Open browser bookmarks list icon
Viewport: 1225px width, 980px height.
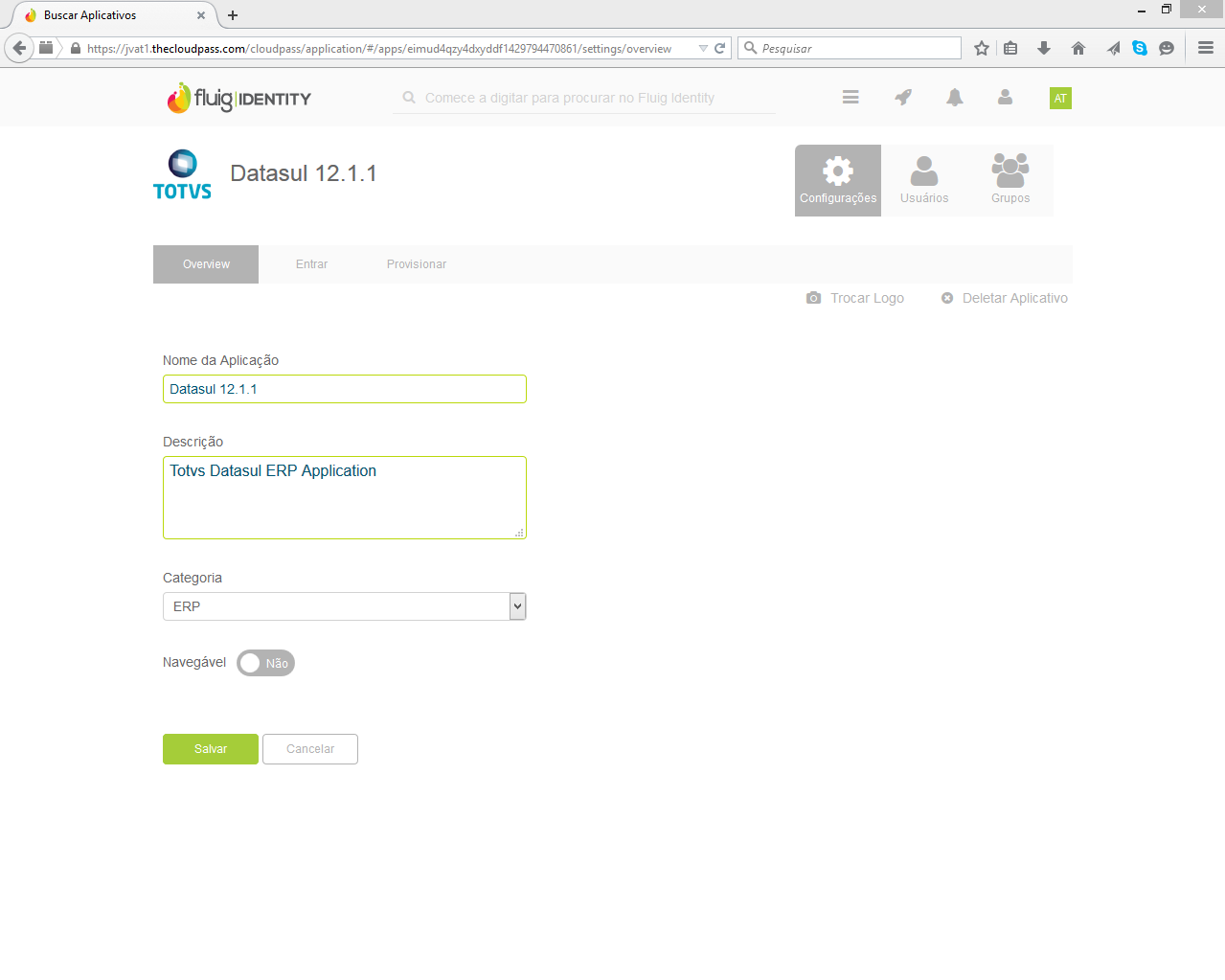(1010, 48)
